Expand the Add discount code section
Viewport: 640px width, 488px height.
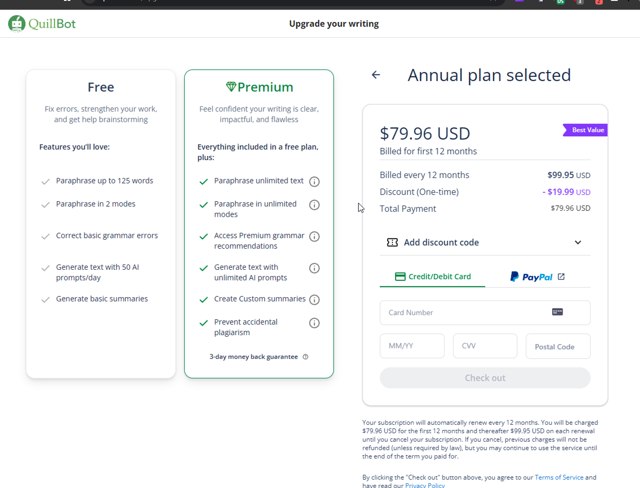pyautogui.click(x=440, y=242)
